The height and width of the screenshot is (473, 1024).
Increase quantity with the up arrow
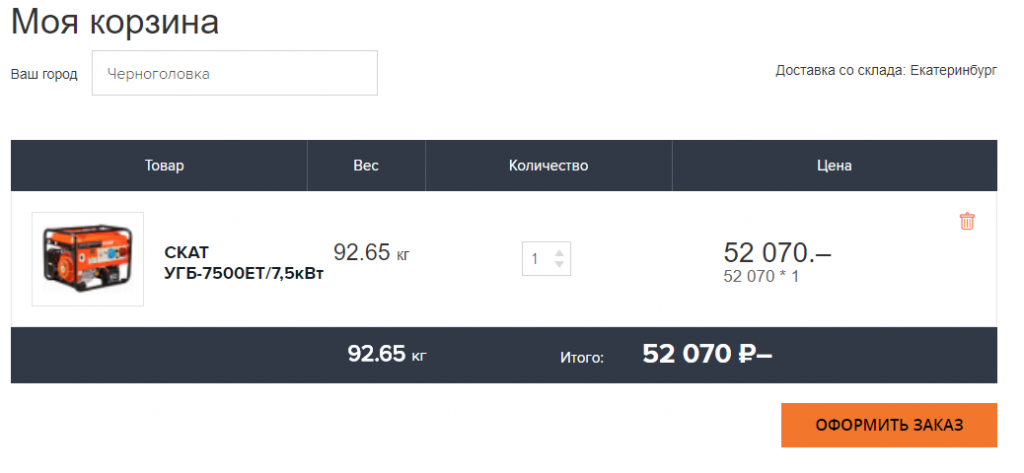pos(559,252)
